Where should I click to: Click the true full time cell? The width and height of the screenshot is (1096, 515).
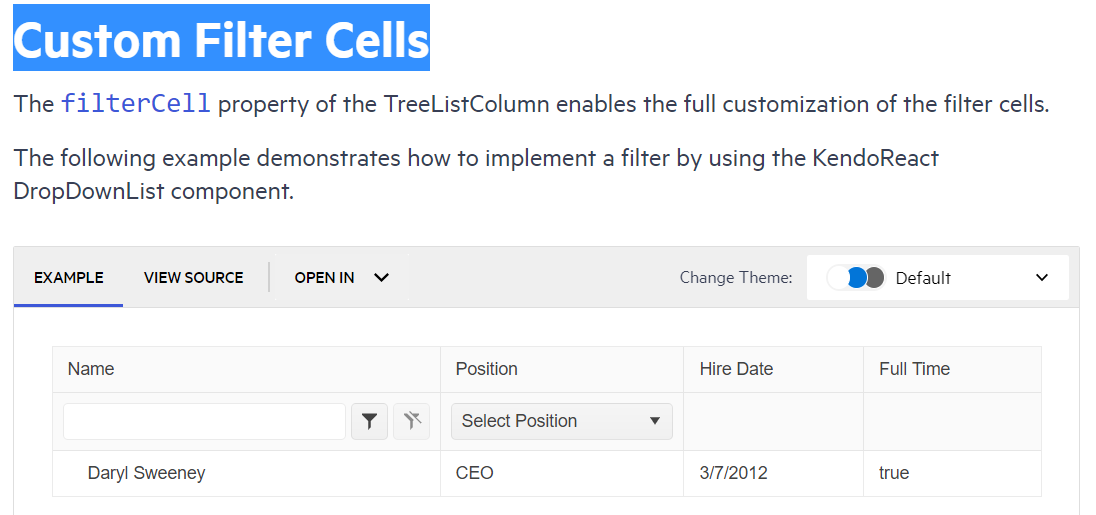894,473
